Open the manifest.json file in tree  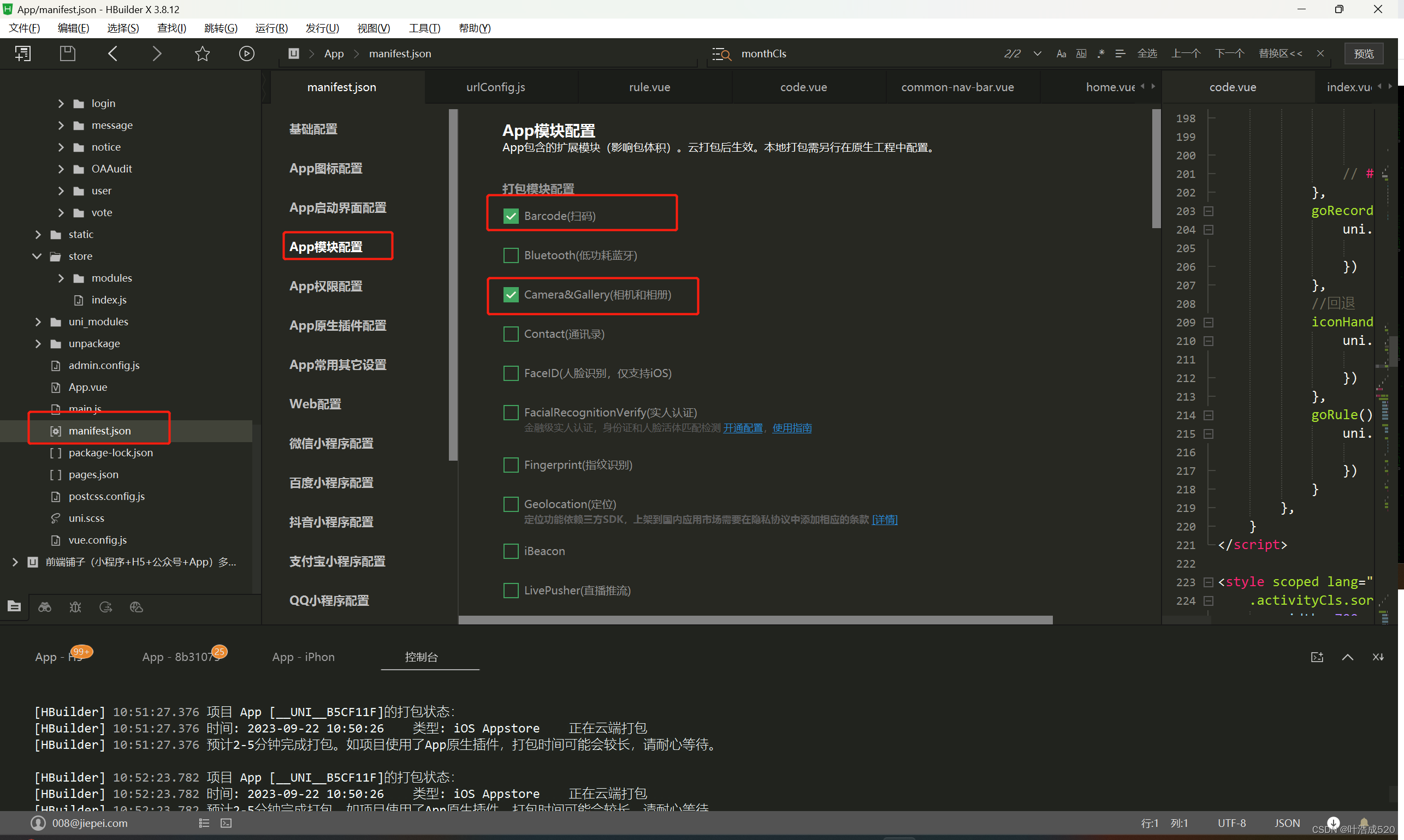(x=100, y=431)
